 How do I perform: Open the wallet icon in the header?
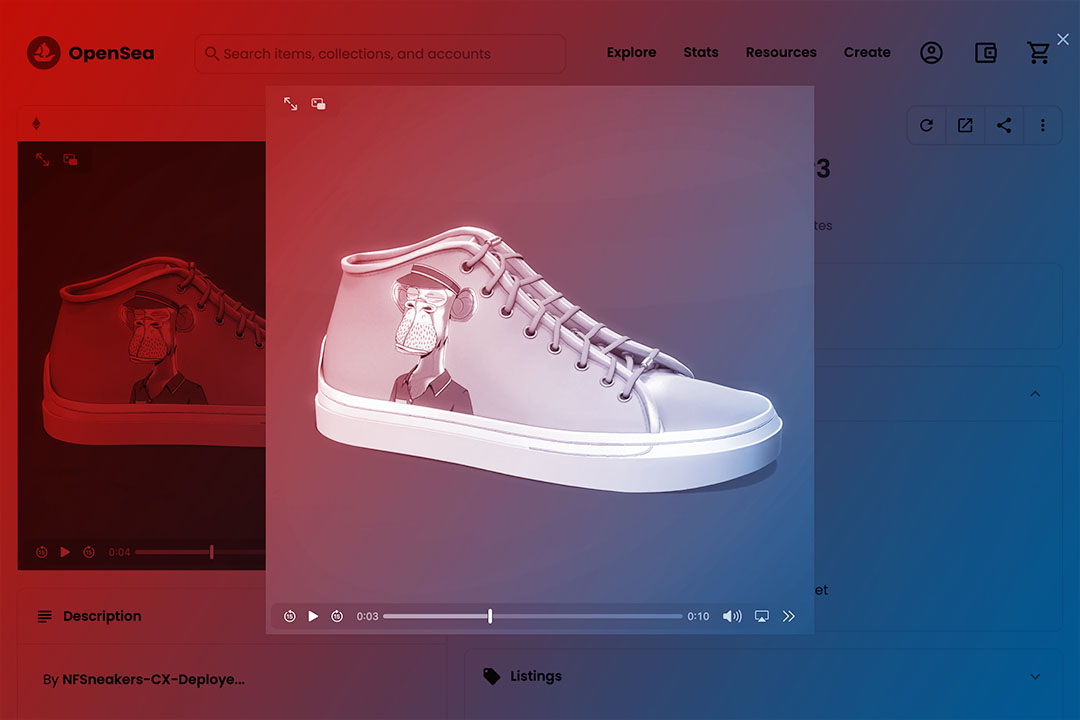985,53
